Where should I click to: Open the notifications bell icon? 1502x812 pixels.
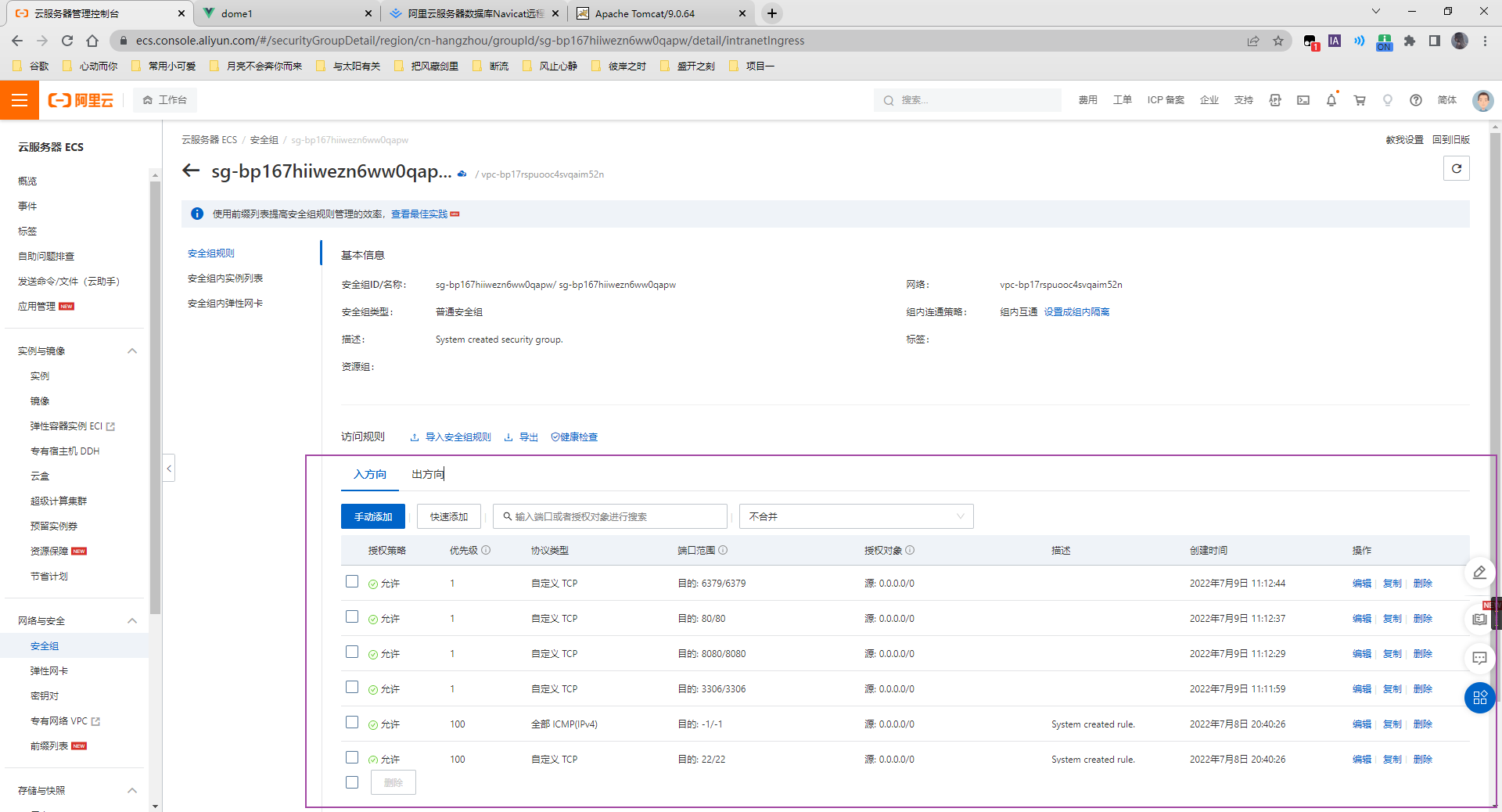point(1331,100)
